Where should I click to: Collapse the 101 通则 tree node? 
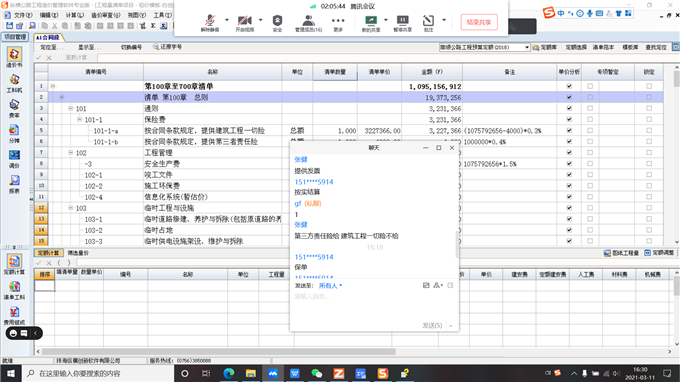(x=70, y=108)
